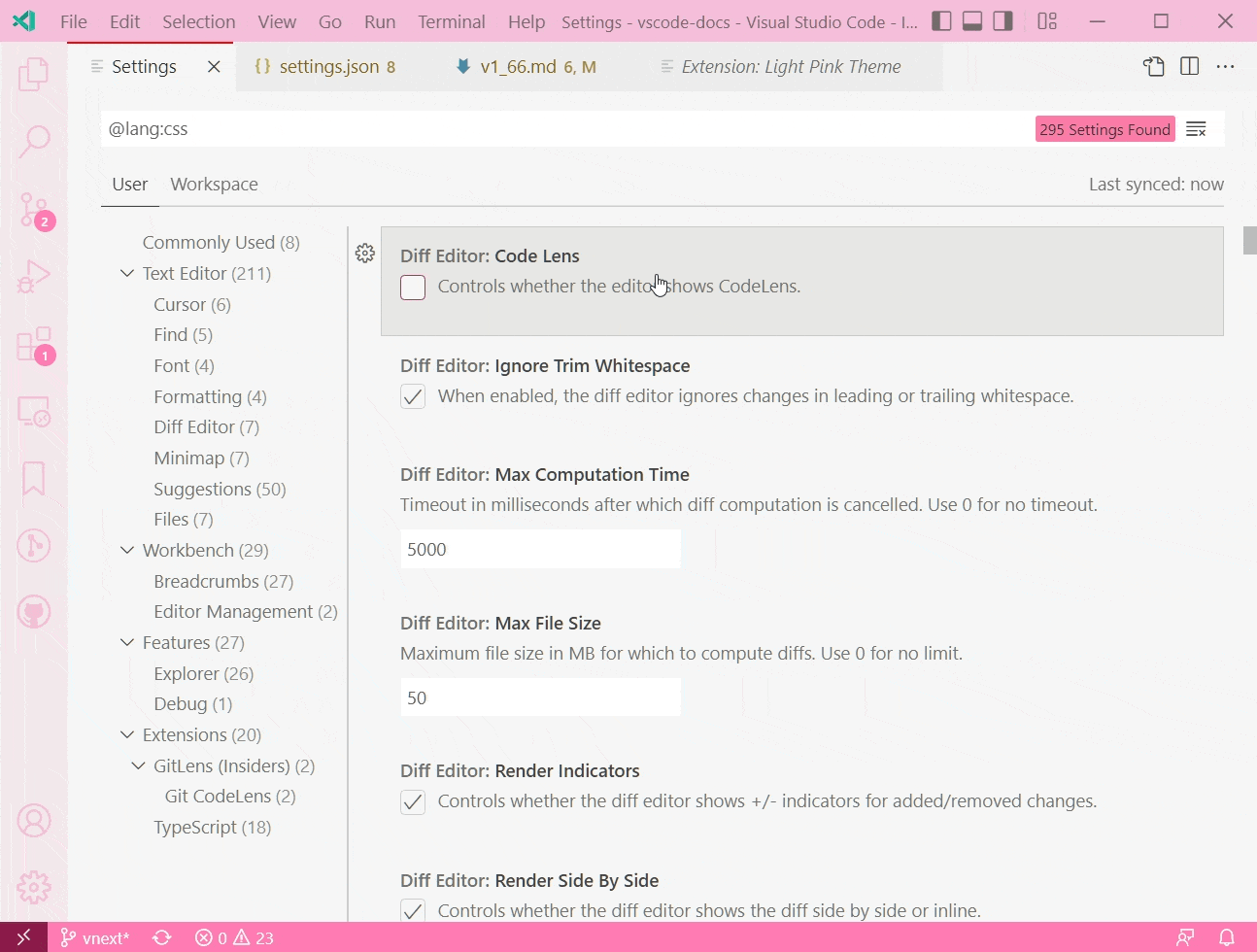Click the Last synced: now label
Viewport: 1257px width, 952px height.
point(1156,184)
